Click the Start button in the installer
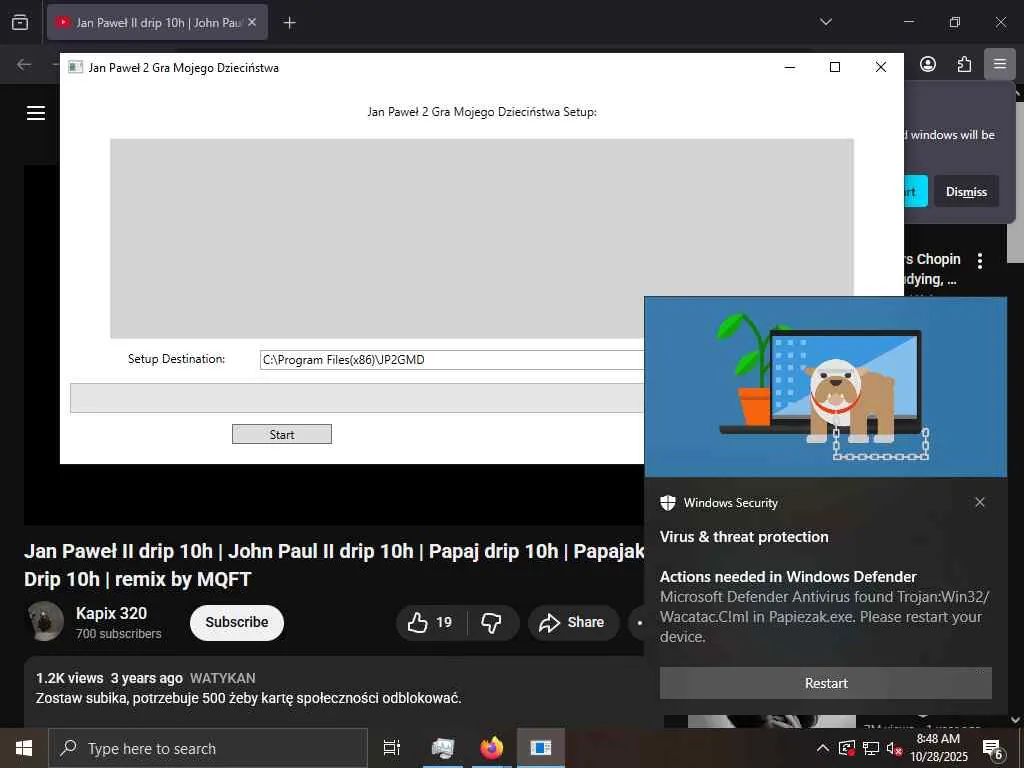 click(x=281, y=434)
